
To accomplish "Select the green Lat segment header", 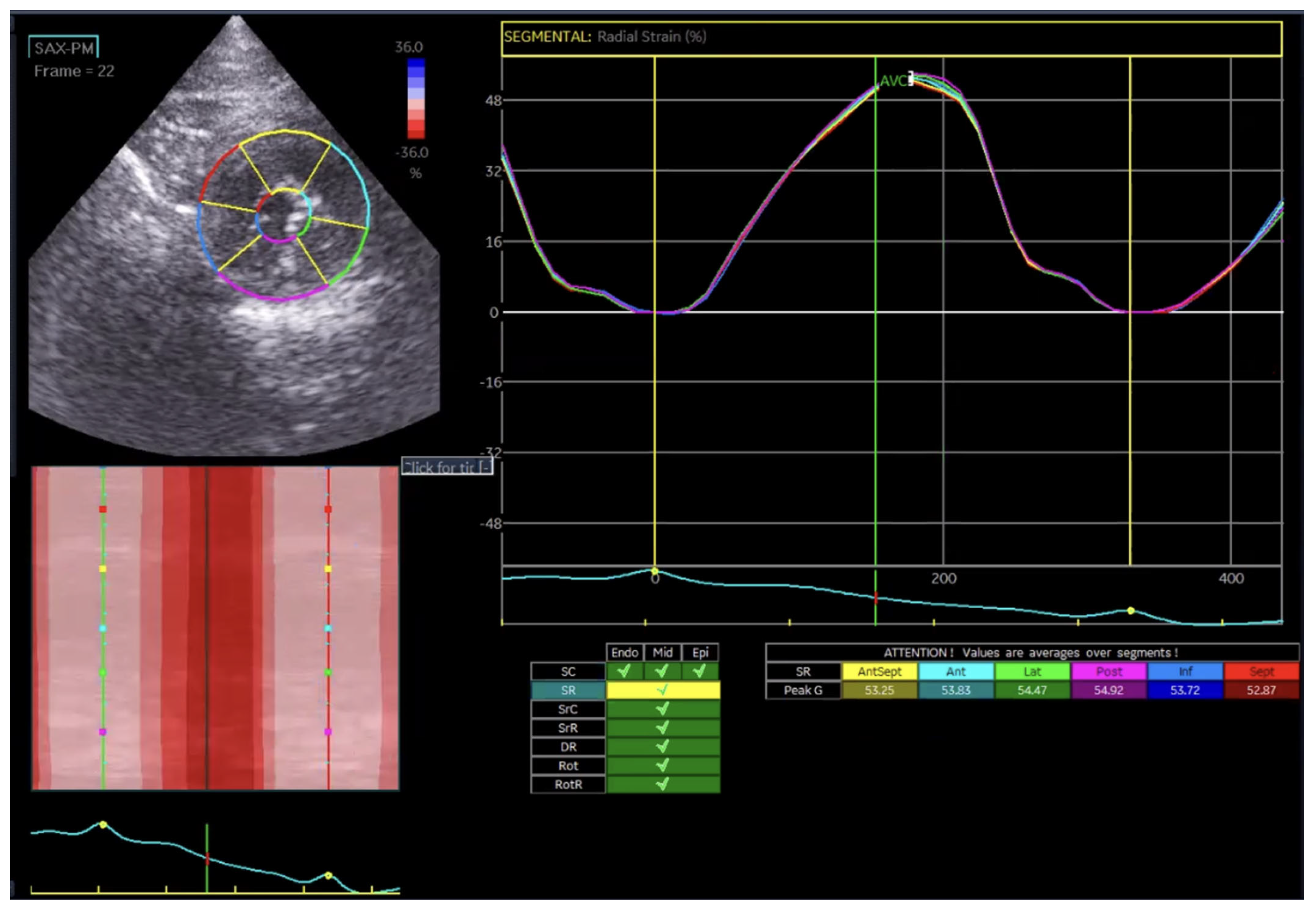I will pos(1032,671).
